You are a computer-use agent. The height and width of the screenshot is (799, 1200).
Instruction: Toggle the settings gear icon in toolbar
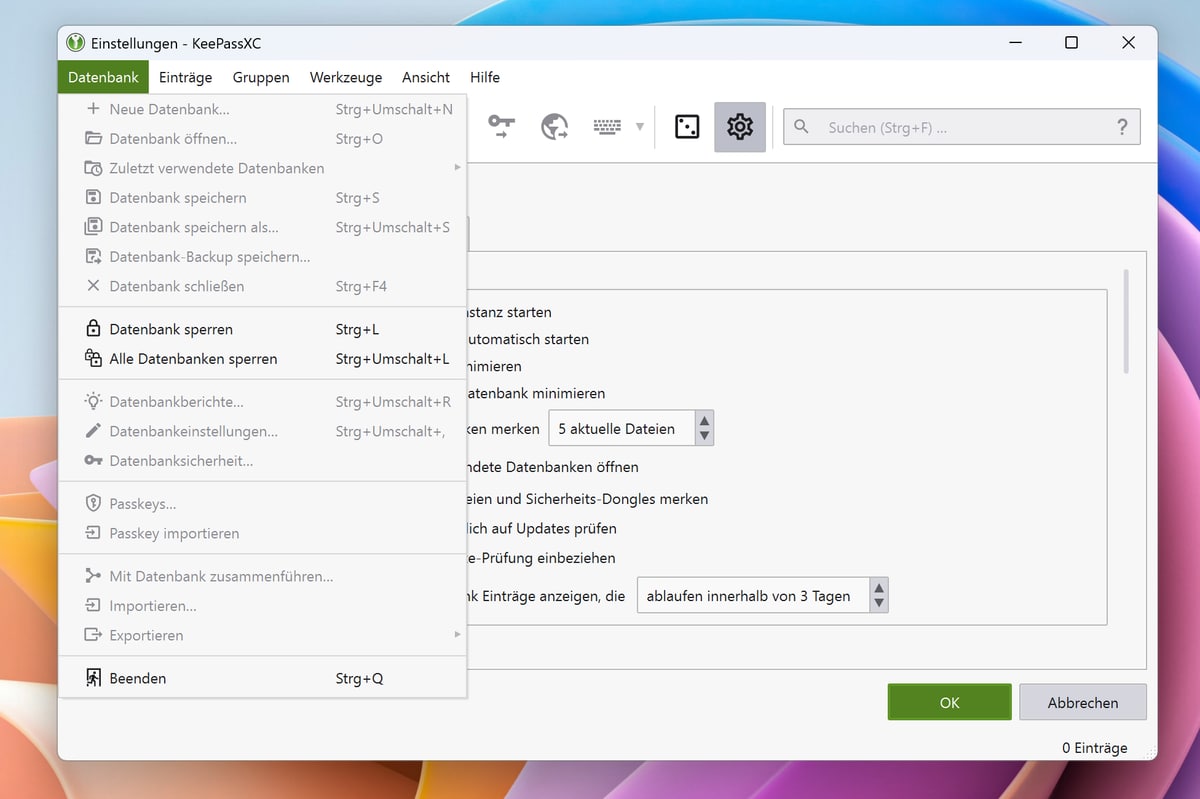740,127
